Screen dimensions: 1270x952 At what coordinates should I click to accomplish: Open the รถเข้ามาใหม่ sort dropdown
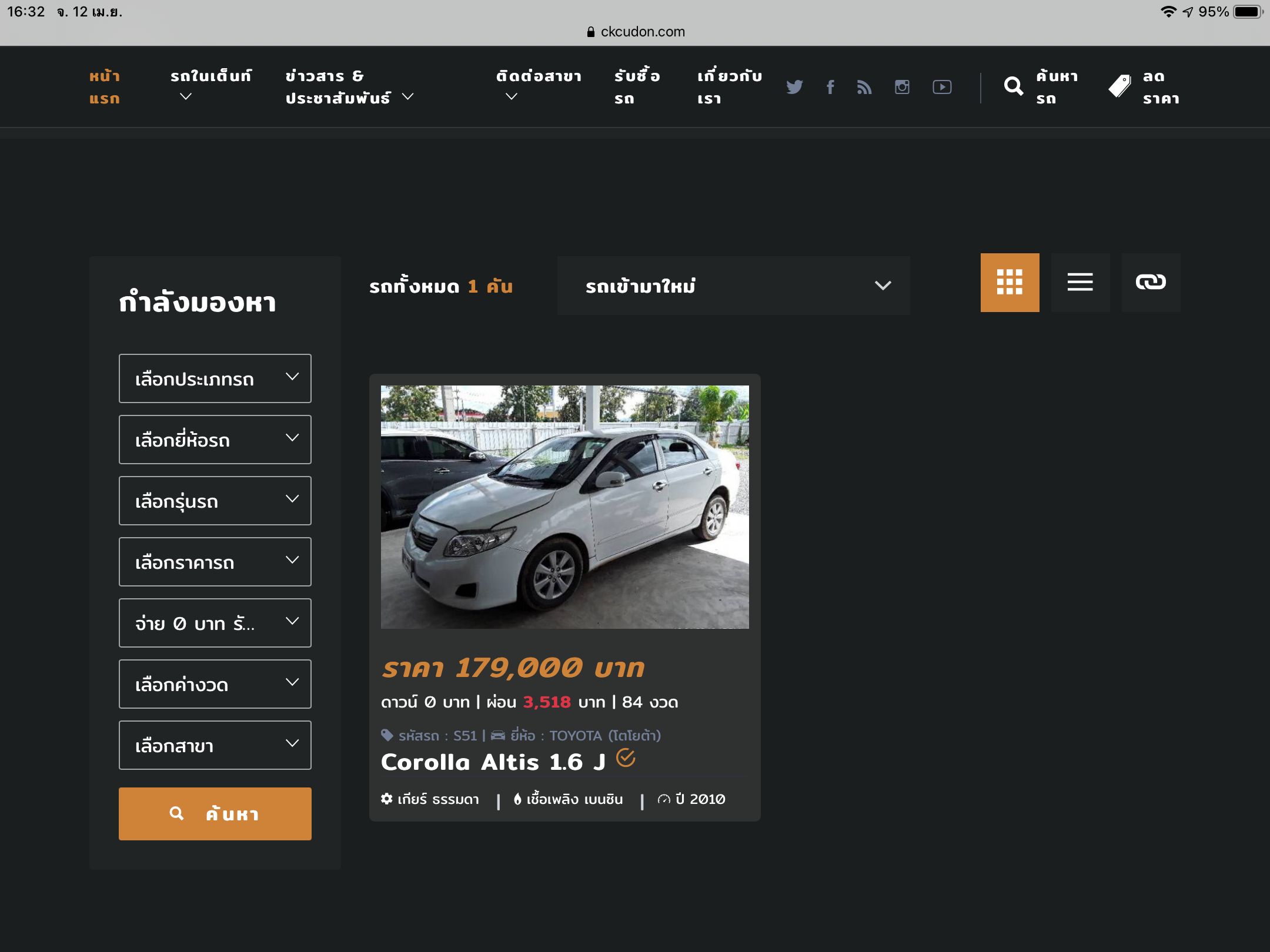(x=733, y=286)
